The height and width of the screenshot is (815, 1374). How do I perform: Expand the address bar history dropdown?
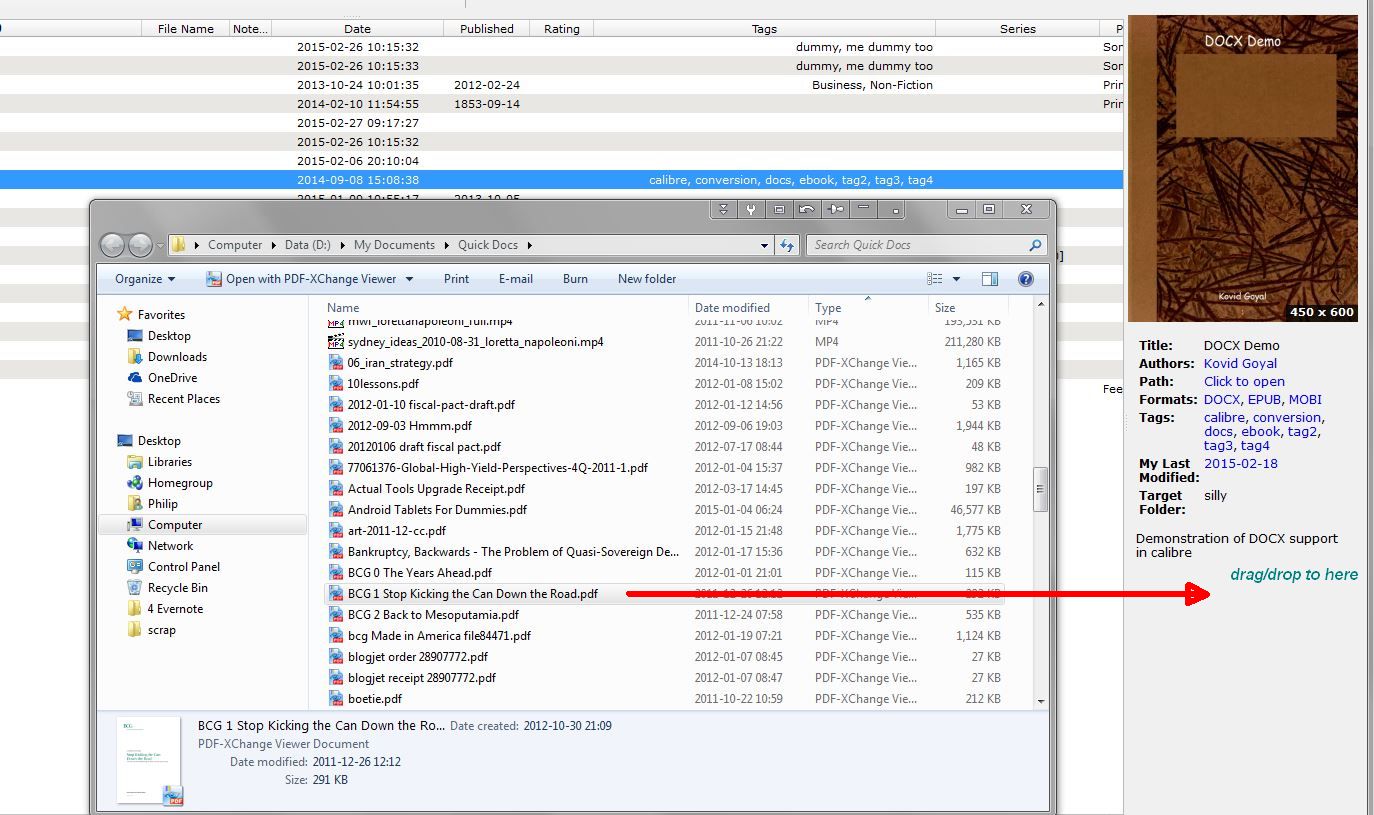[765, 245]
